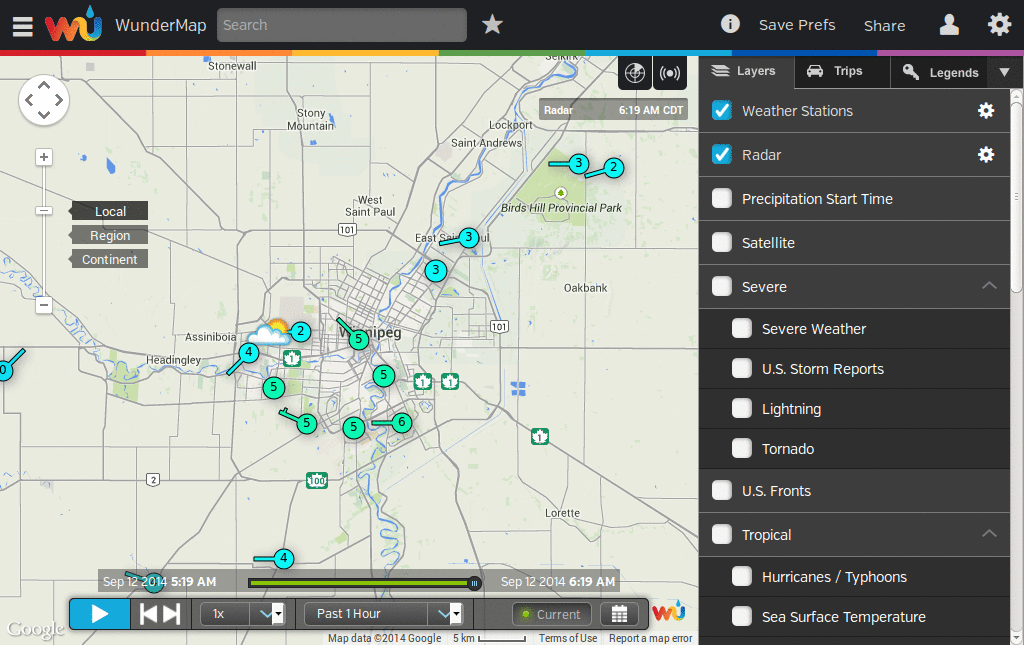Switch to the Layers tab
1024x645 pixels.
click(746, 71)
